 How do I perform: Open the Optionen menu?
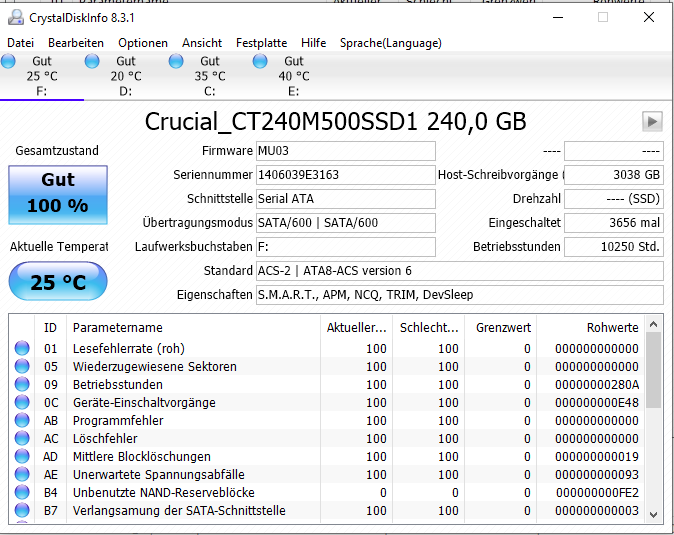pyautogui.click(x=143, y=43)
